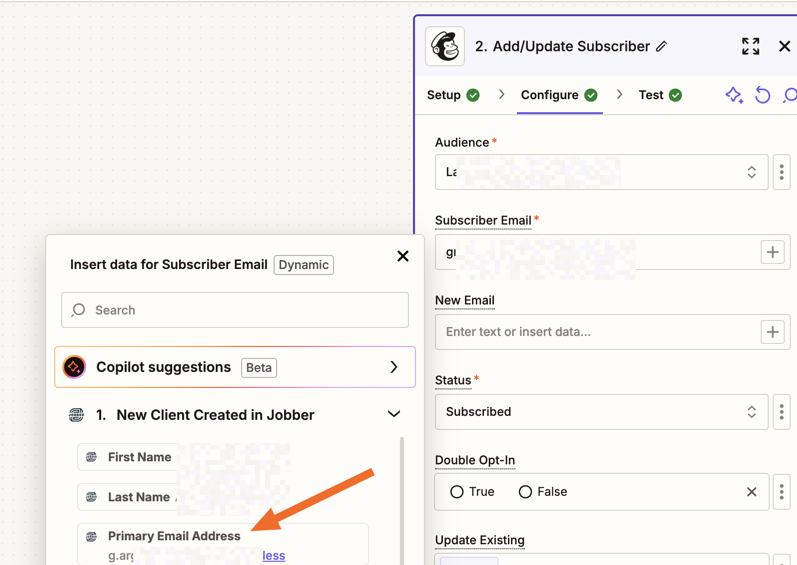Select the Last Name data field
The width and height of the screenshot is (797, 565).
point(183,497)
